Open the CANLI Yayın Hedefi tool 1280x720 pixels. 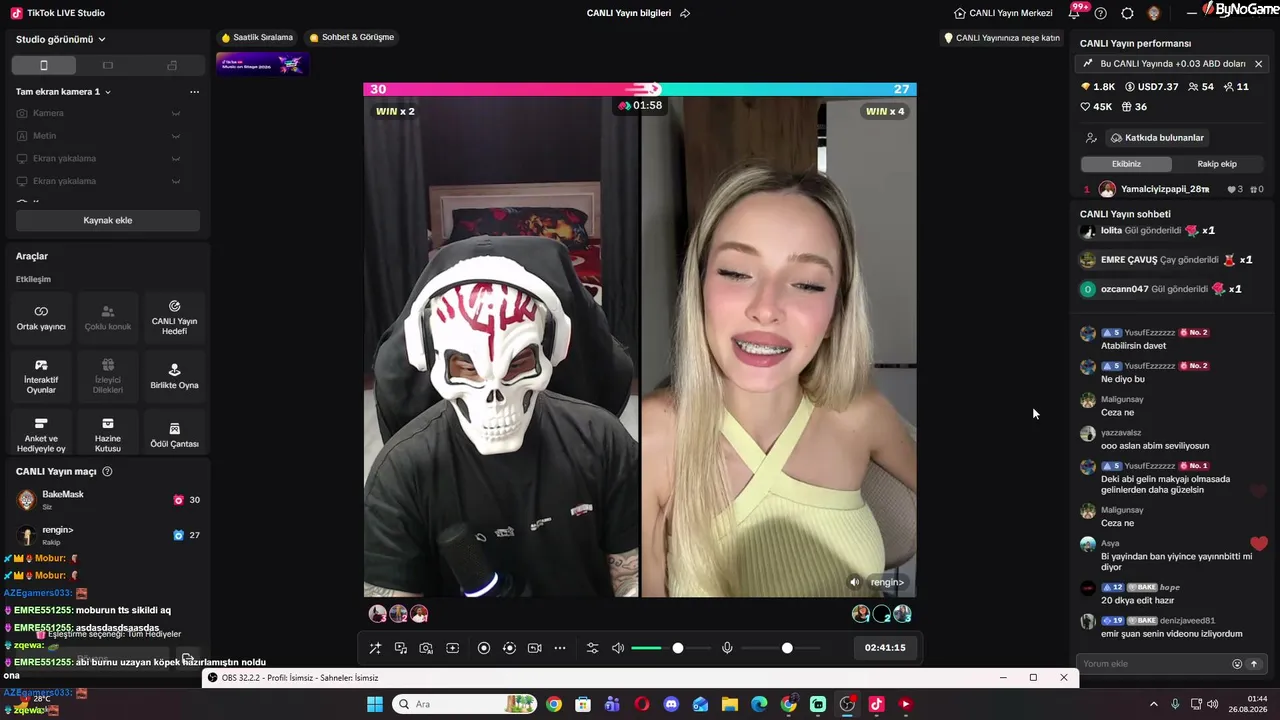(x=174, y=319)
